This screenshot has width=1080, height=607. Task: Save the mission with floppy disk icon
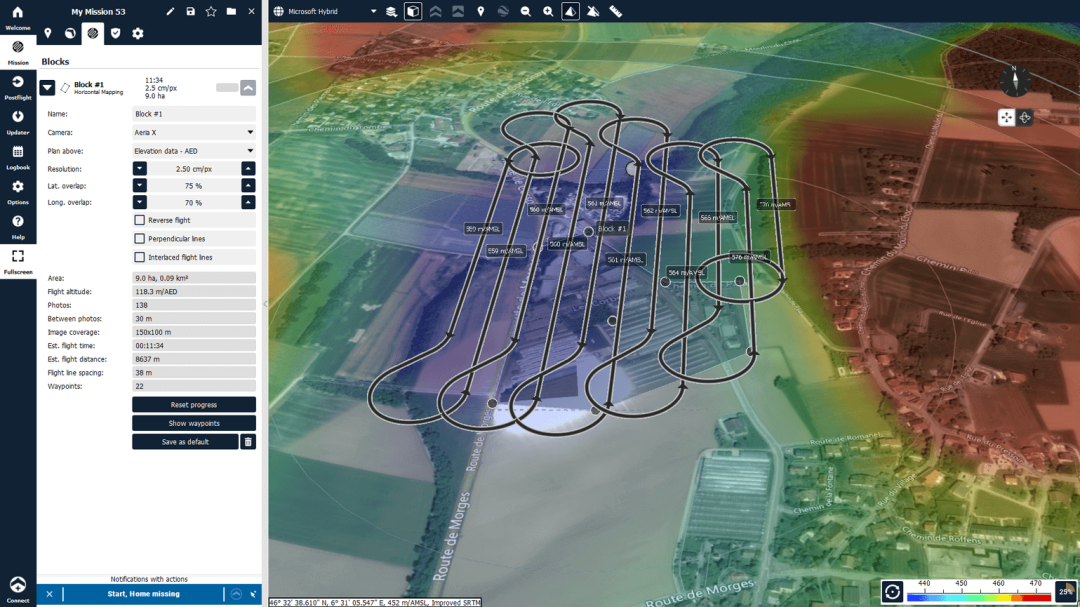190,11
